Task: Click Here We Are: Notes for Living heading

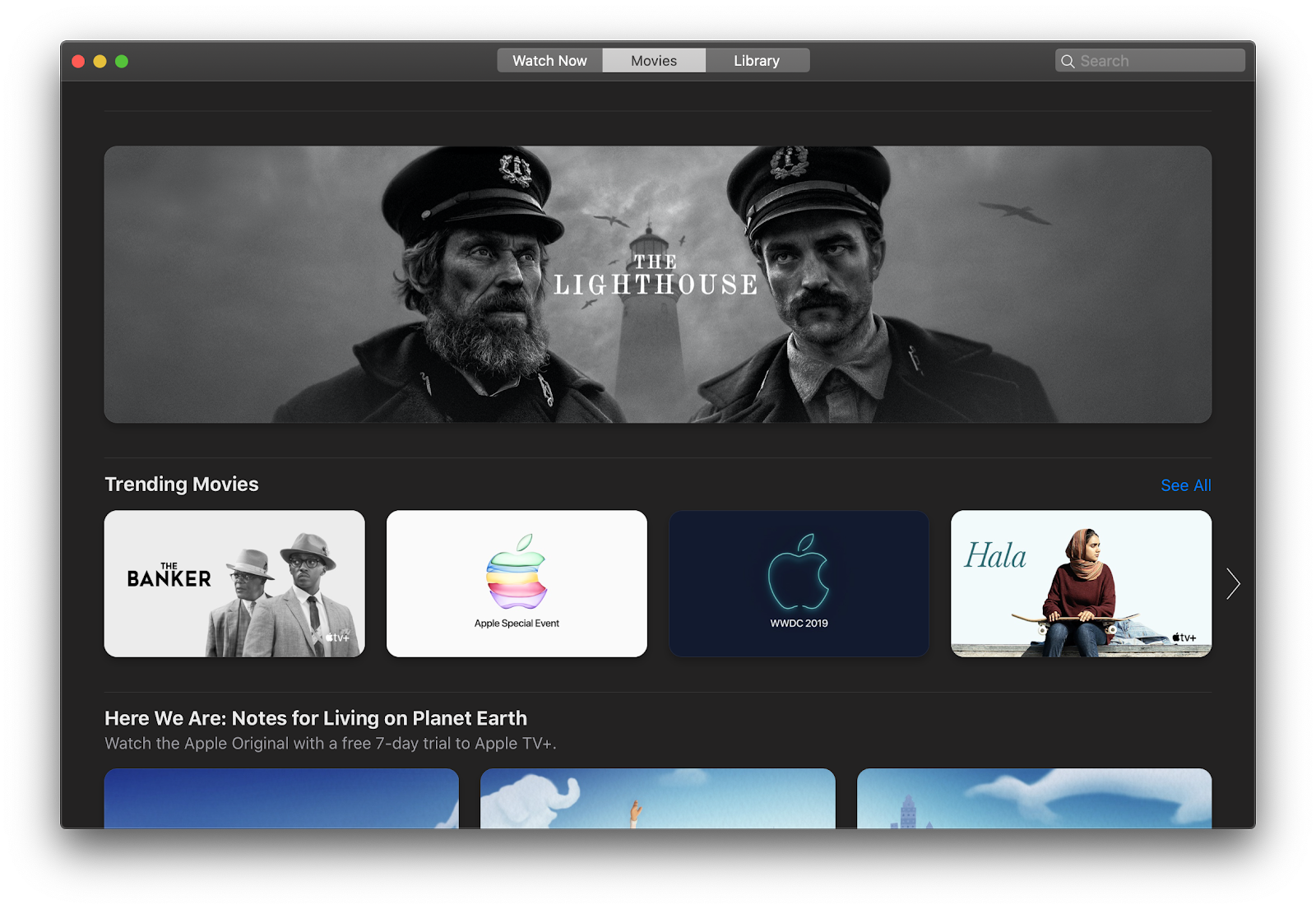Action: (316, 718)
